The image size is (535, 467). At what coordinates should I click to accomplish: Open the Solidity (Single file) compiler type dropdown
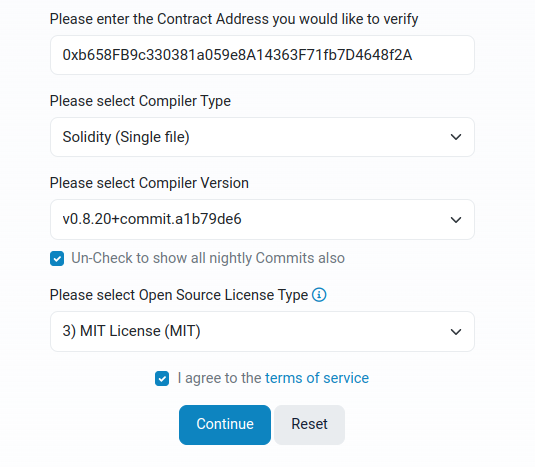pyautogui.click(x=262, y=137)
